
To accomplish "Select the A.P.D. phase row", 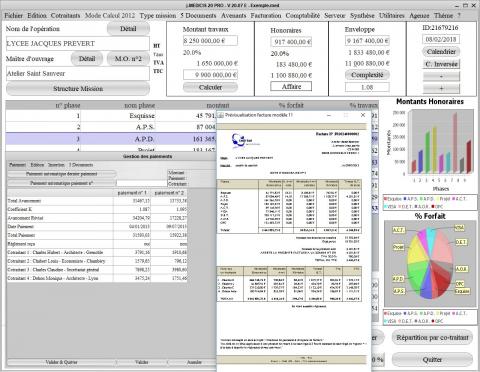I will coord(111,139).
